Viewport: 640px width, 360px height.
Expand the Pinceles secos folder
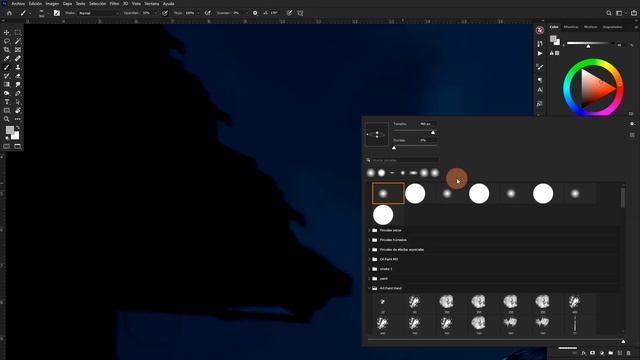point(369,230)
